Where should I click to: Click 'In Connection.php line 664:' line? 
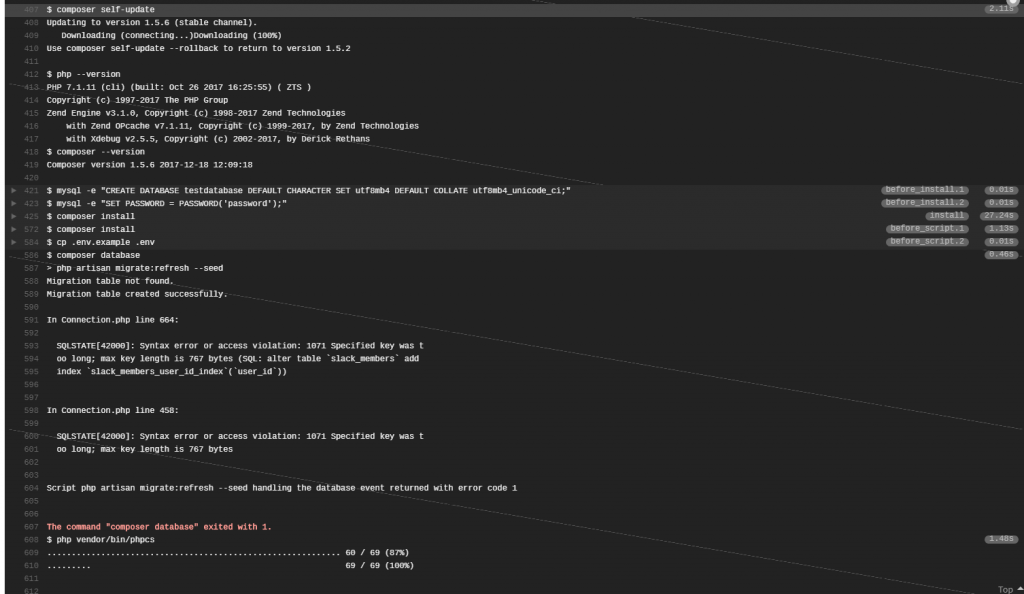click(112, 320)
